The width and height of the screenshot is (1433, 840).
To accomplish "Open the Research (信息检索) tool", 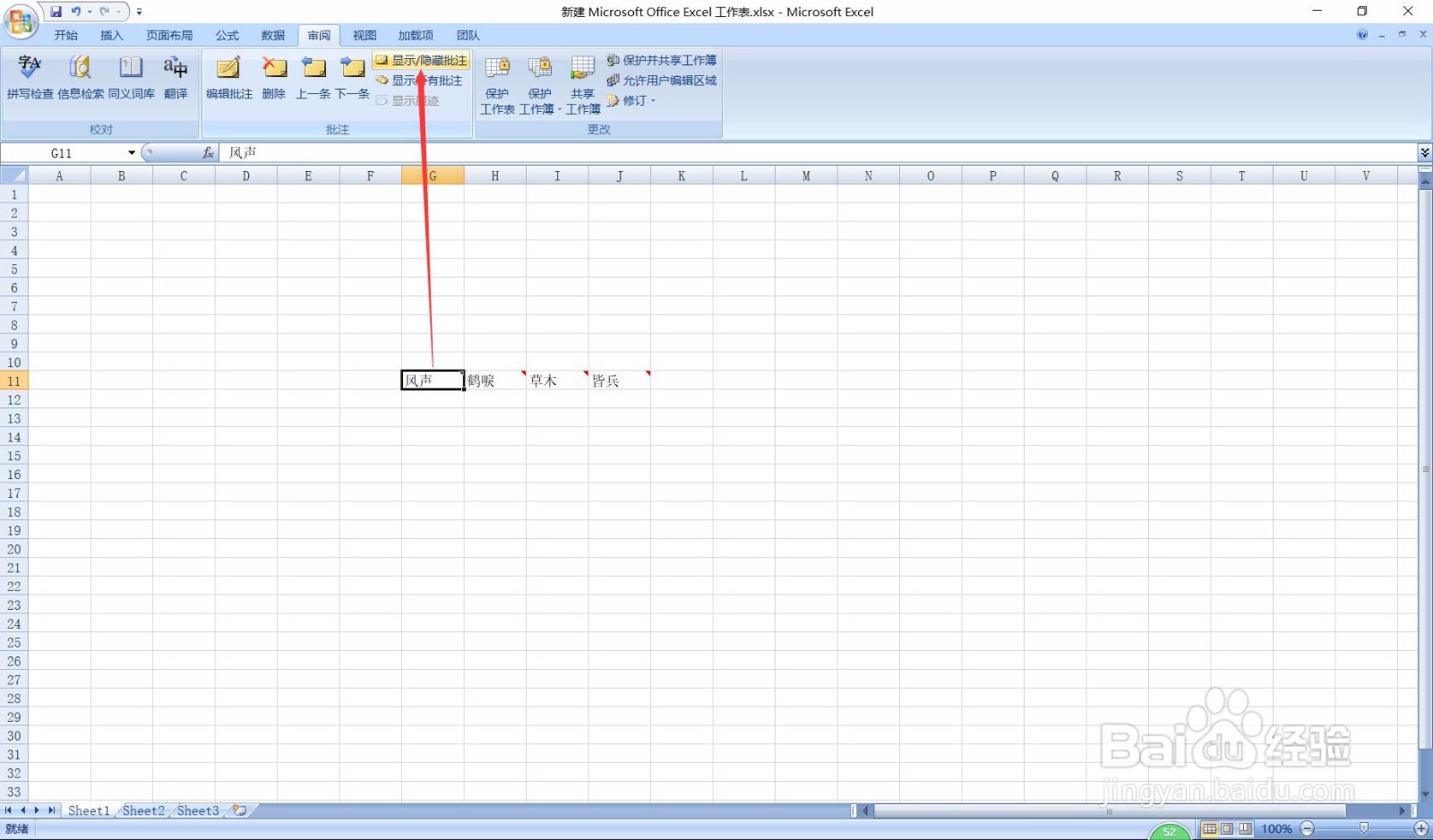I will [x=81, y=77].
